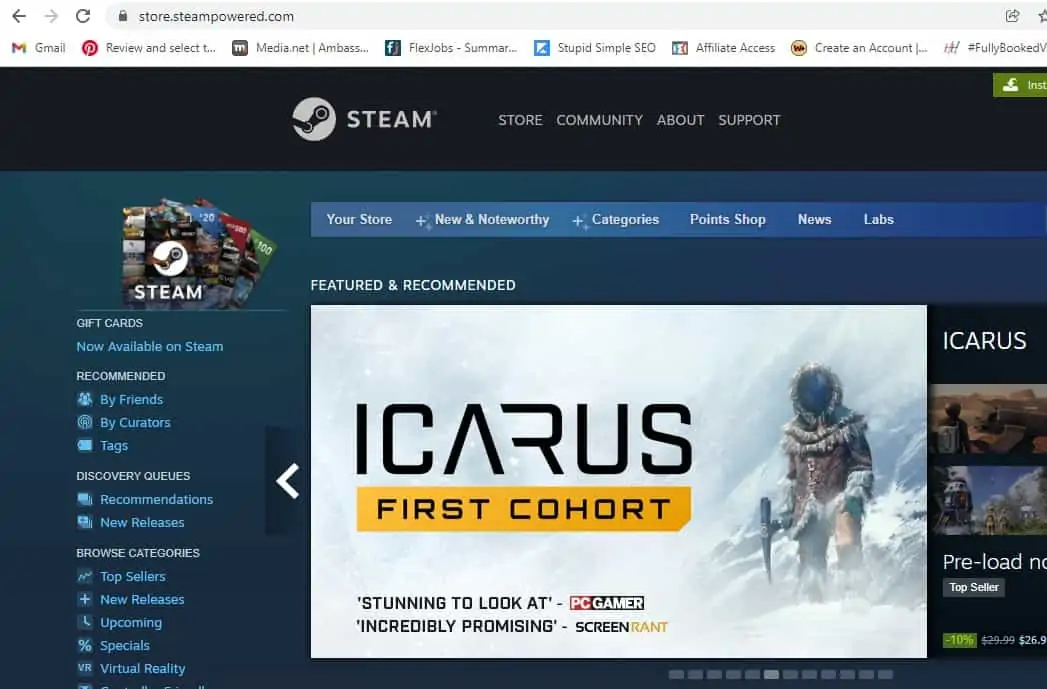Open Discovery Queue Recommendations
The image size is (1047, 689).
pyautogui.click(x=156, y=499)
